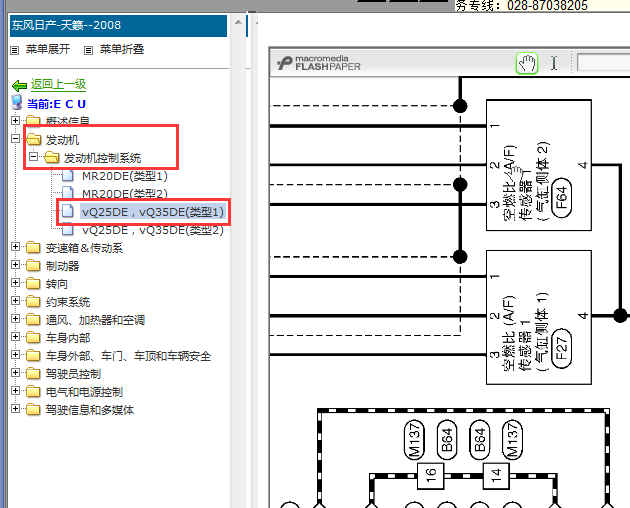Open the MR20DE(类型2) document

pyautogui.click(x=125, y=194)
